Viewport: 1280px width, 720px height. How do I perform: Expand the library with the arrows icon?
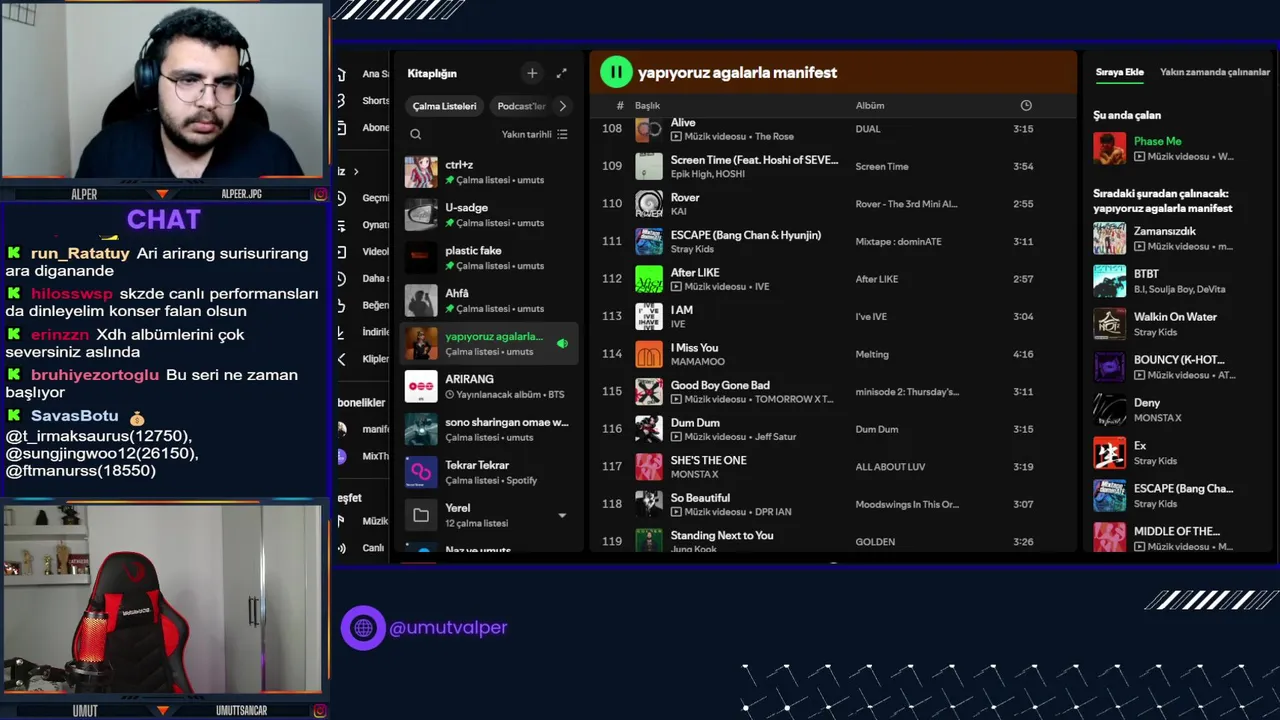(x=561, y=73)
